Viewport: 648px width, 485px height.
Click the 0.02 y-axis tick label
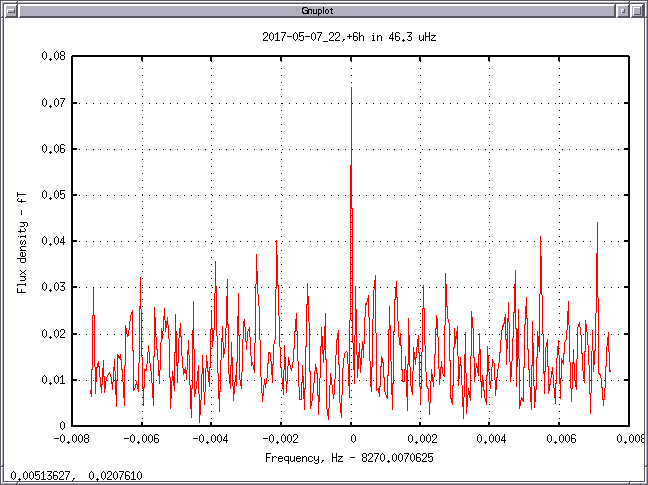click(x=52, y=334)
